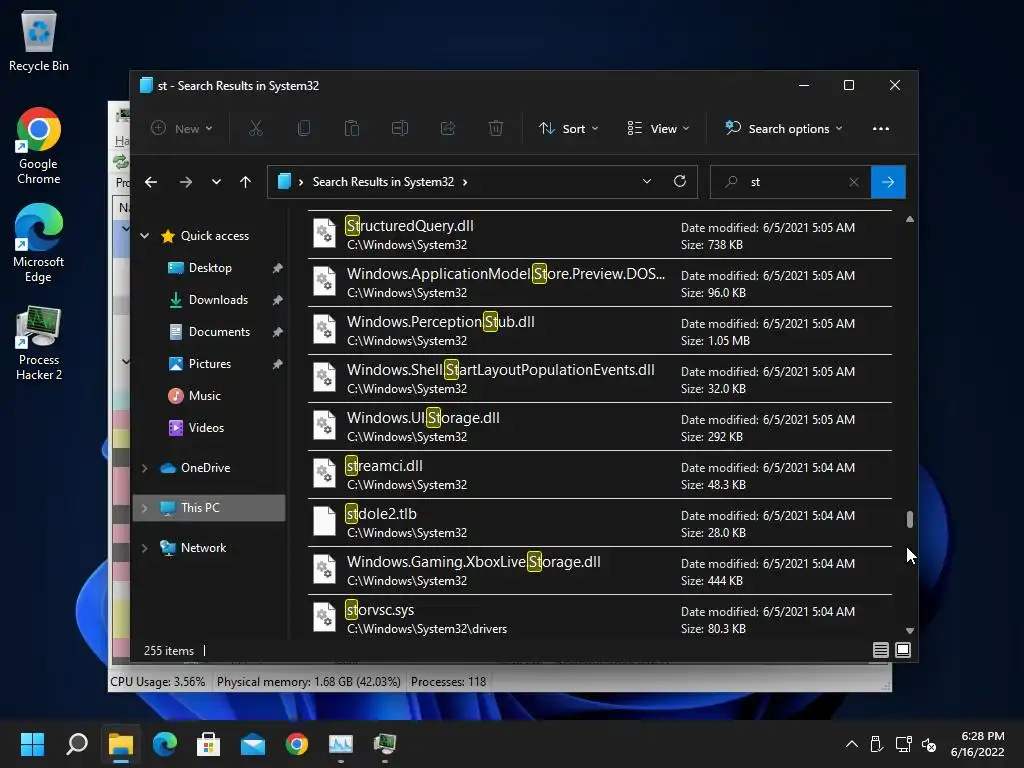Select Windows.Gaming.XboxLive.Storage.dll result
The height and width of the screenshot is (768, 1024).
pyautogui.click(x=600, y=571)
